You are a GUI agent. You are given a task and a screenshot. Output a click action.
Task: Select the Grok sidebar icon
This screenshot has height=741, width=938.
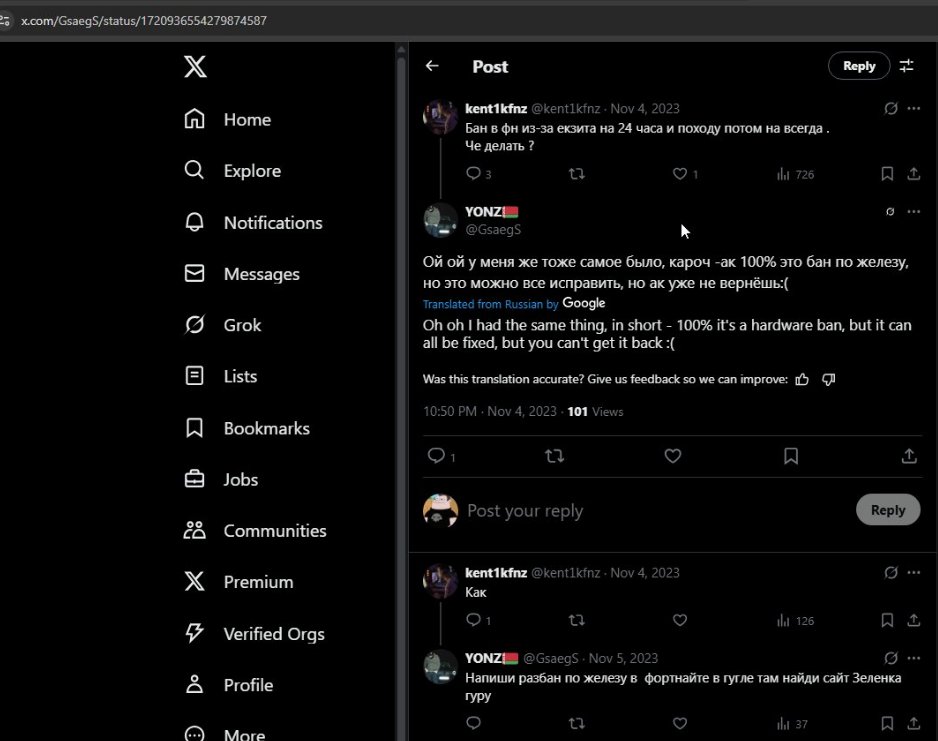click(195, 325)
